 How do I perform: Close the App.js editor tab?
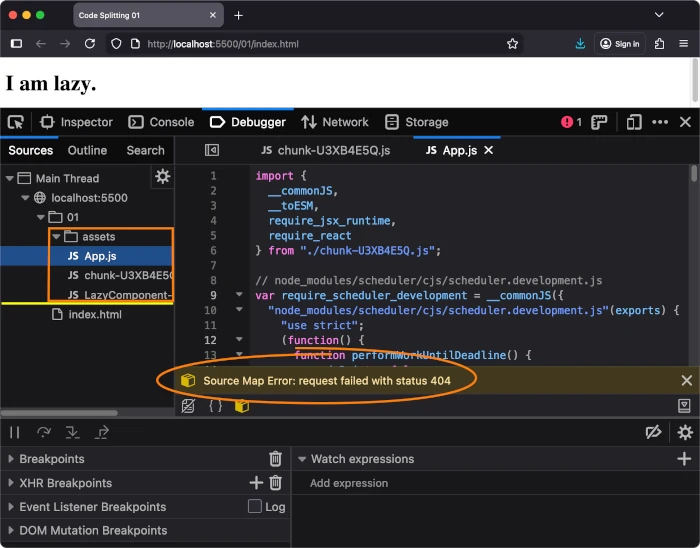pyautogui.click(x=489, y=150)
